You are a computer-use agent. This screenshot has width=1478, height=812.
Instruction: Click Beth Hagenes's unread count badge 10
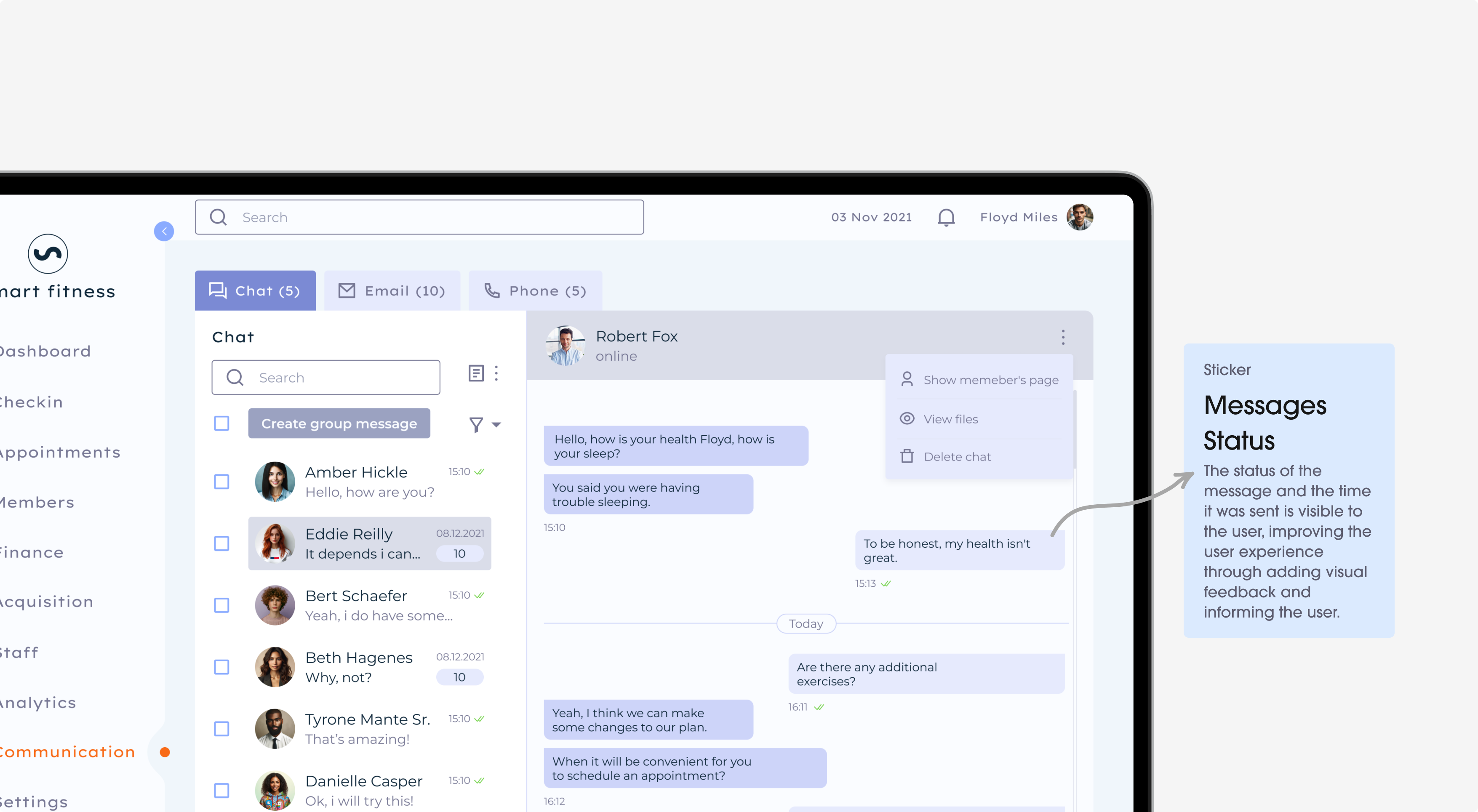click(x=459, y=677)
